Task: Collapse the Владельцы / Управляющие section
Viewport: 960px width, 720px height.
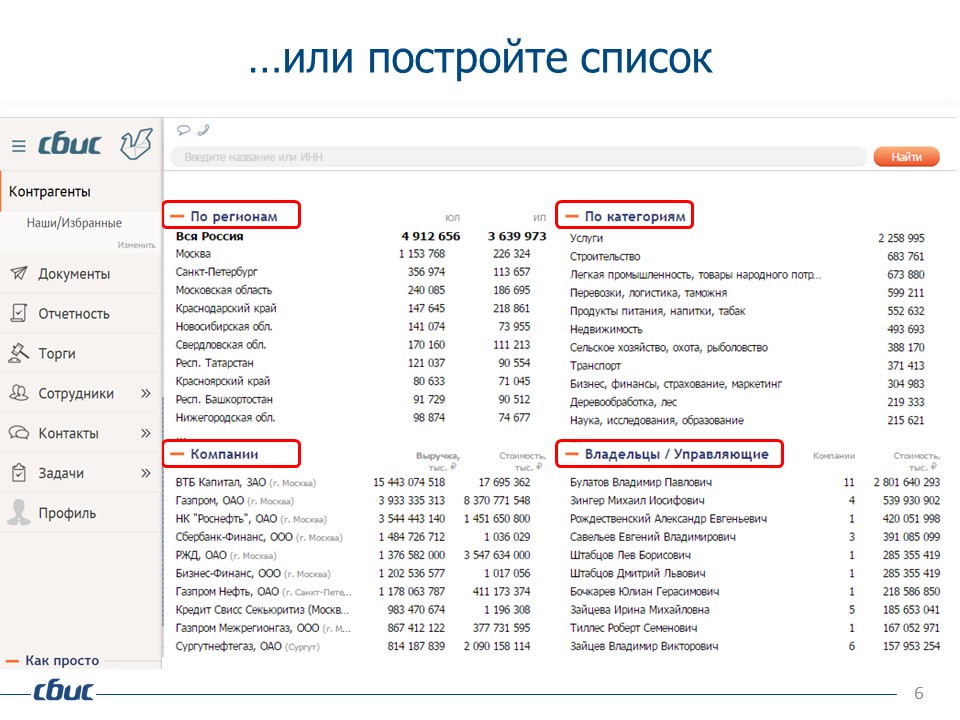Action: pyautogui.click(x=571, y=454)
